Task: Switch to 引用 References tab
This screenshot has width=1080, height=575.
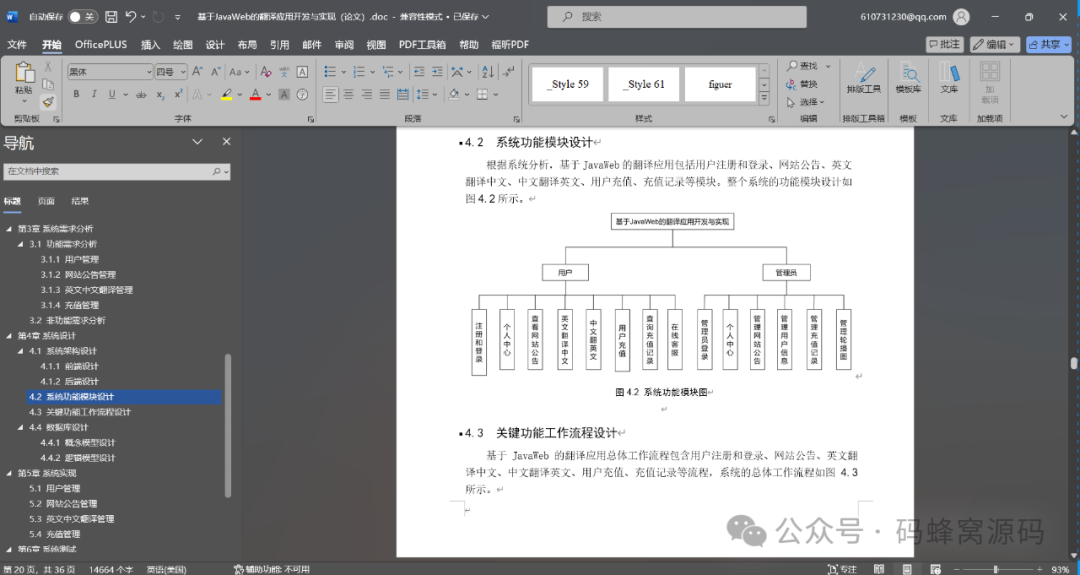Action: [280, 45]
